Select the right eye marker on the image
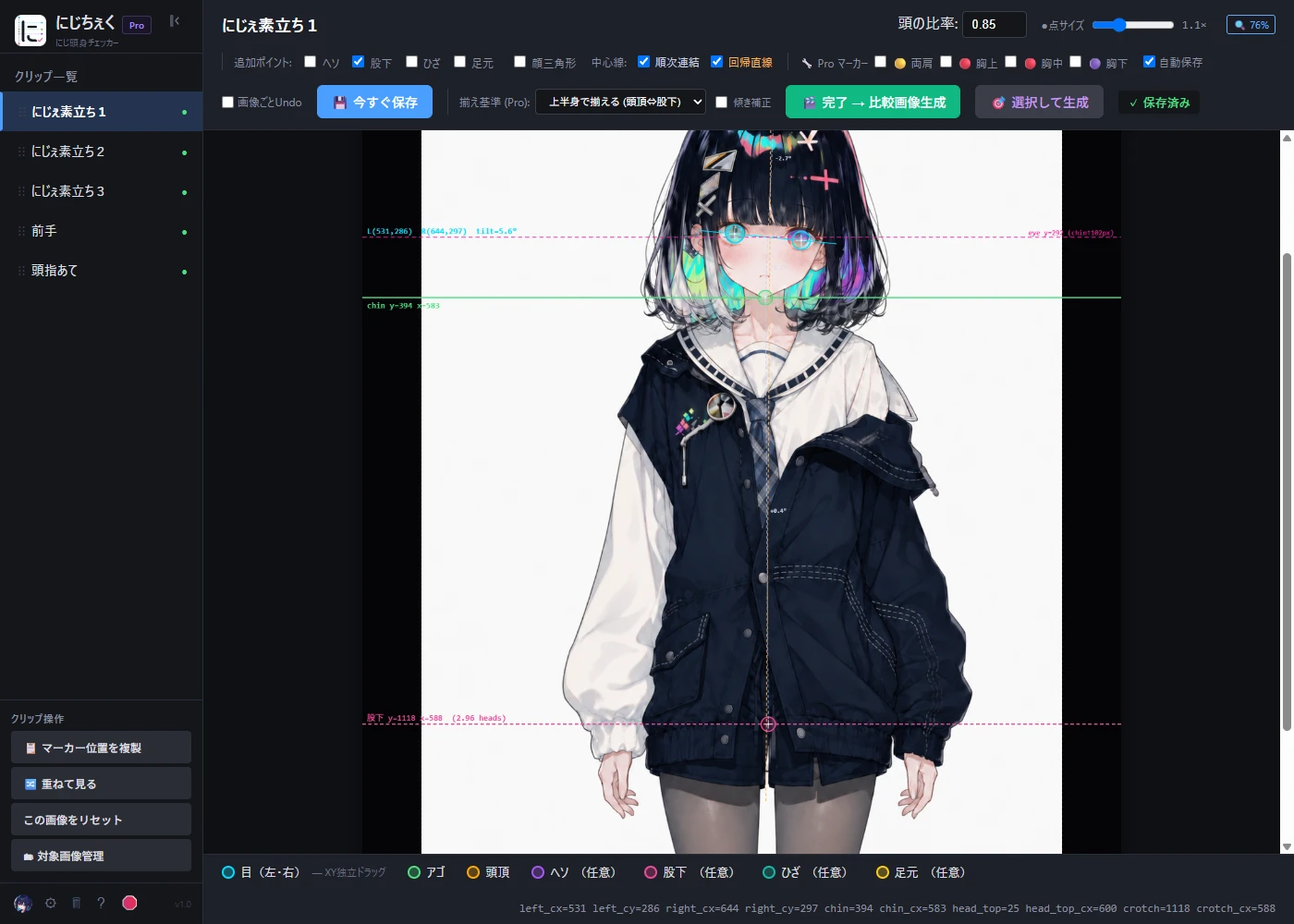The height and width of the screenshot is (924, 1294). [800, 240]
